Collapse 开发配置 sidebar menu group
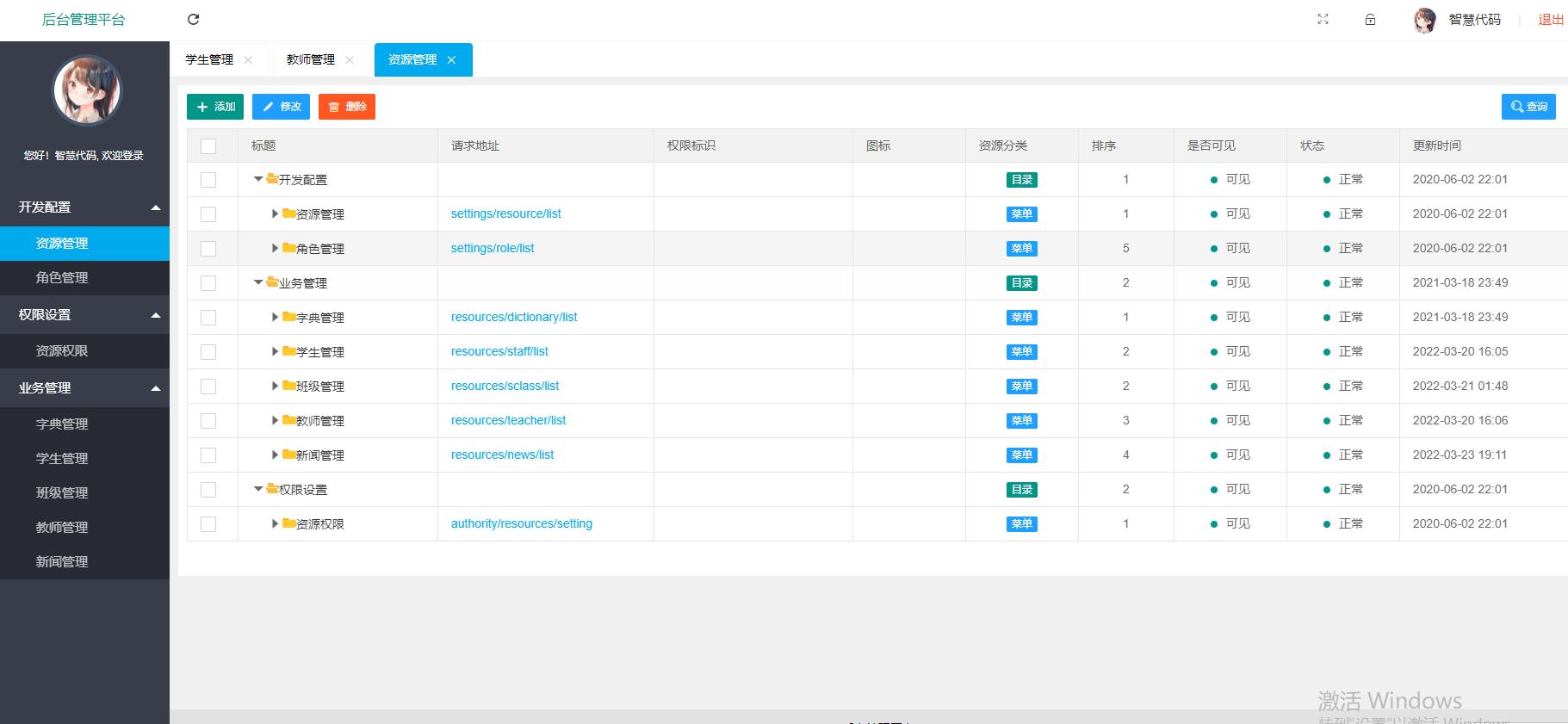This screenshot has width=1568, height=724. pos(84,207)
